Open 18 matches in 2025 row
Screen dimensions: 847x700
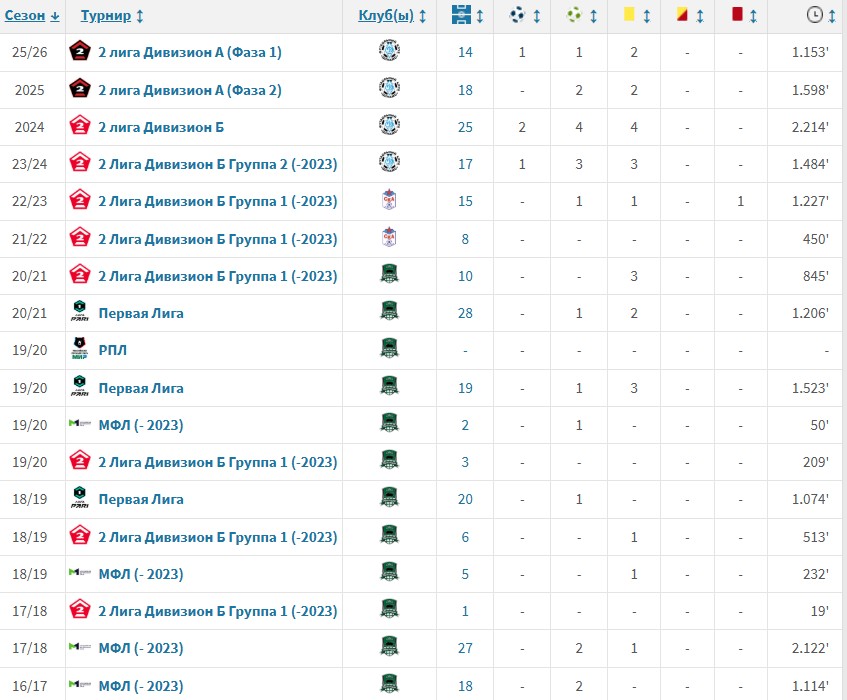[x=465, y=90]
